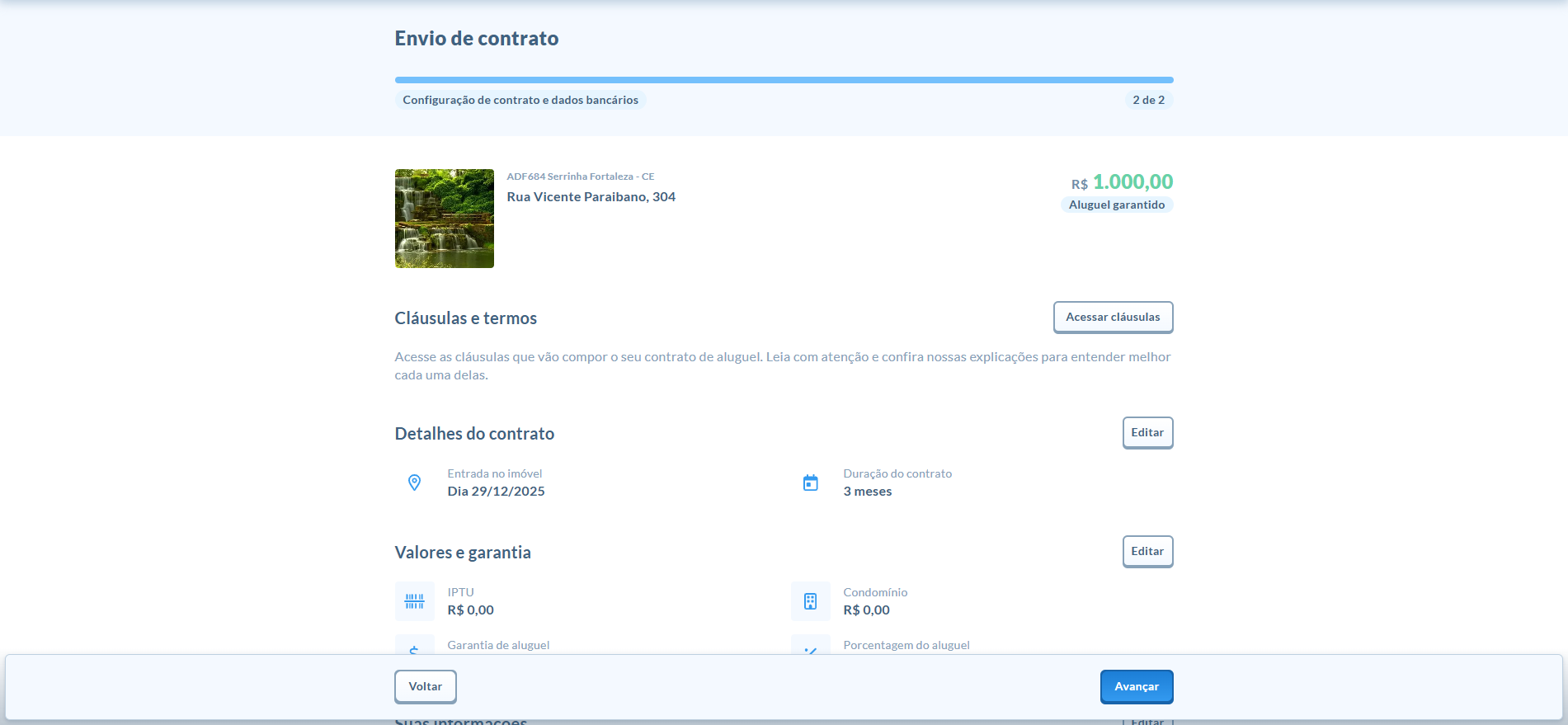Image resolution: width=1568 pixels, height=725 pixels.
Task: Click the location pin icon beside Entrada no imóvel
Action: (414, 483)
